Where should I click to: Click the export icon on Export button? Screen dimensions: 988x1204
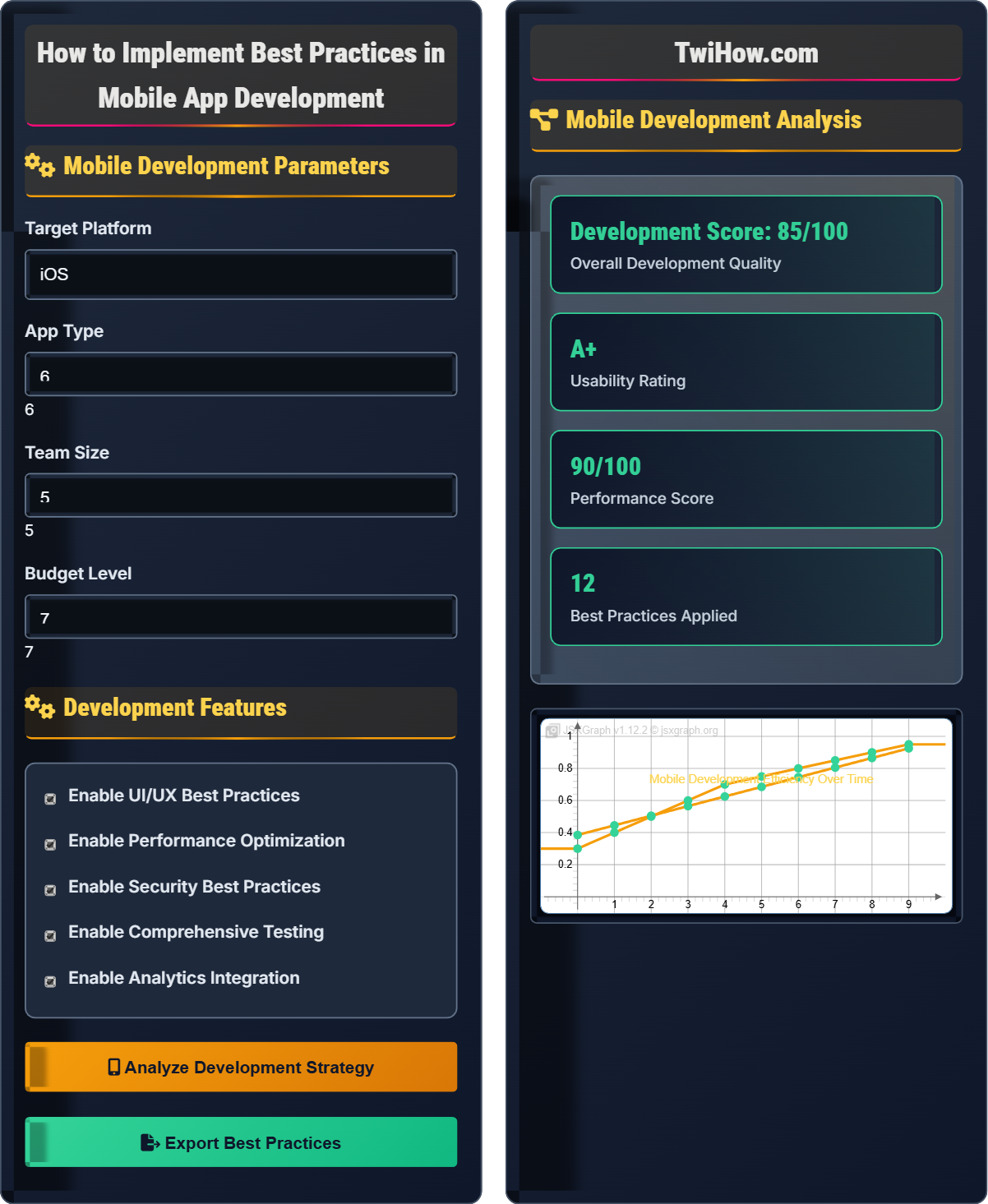point(150,1142)
